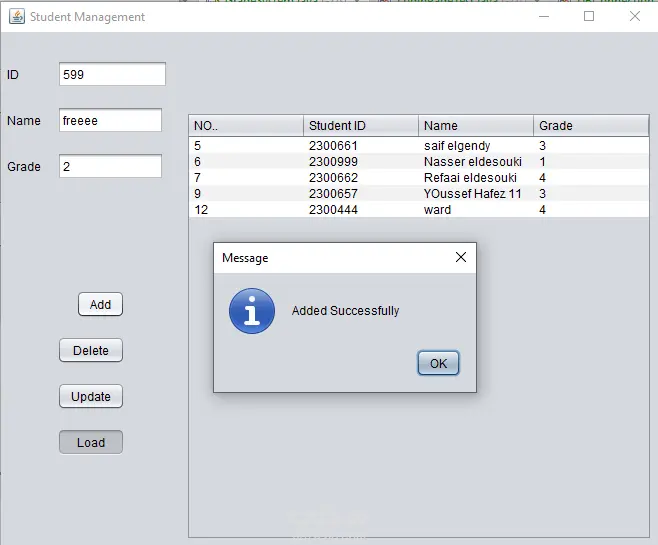Click the Added Successfully message text
This screenshot has width=658, height=545.
345,311
